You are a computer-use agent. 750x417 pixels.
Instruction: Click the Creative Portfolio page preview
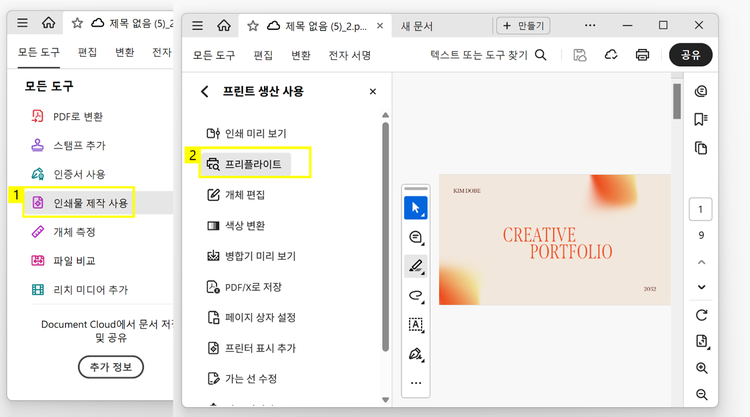point(555,240)
